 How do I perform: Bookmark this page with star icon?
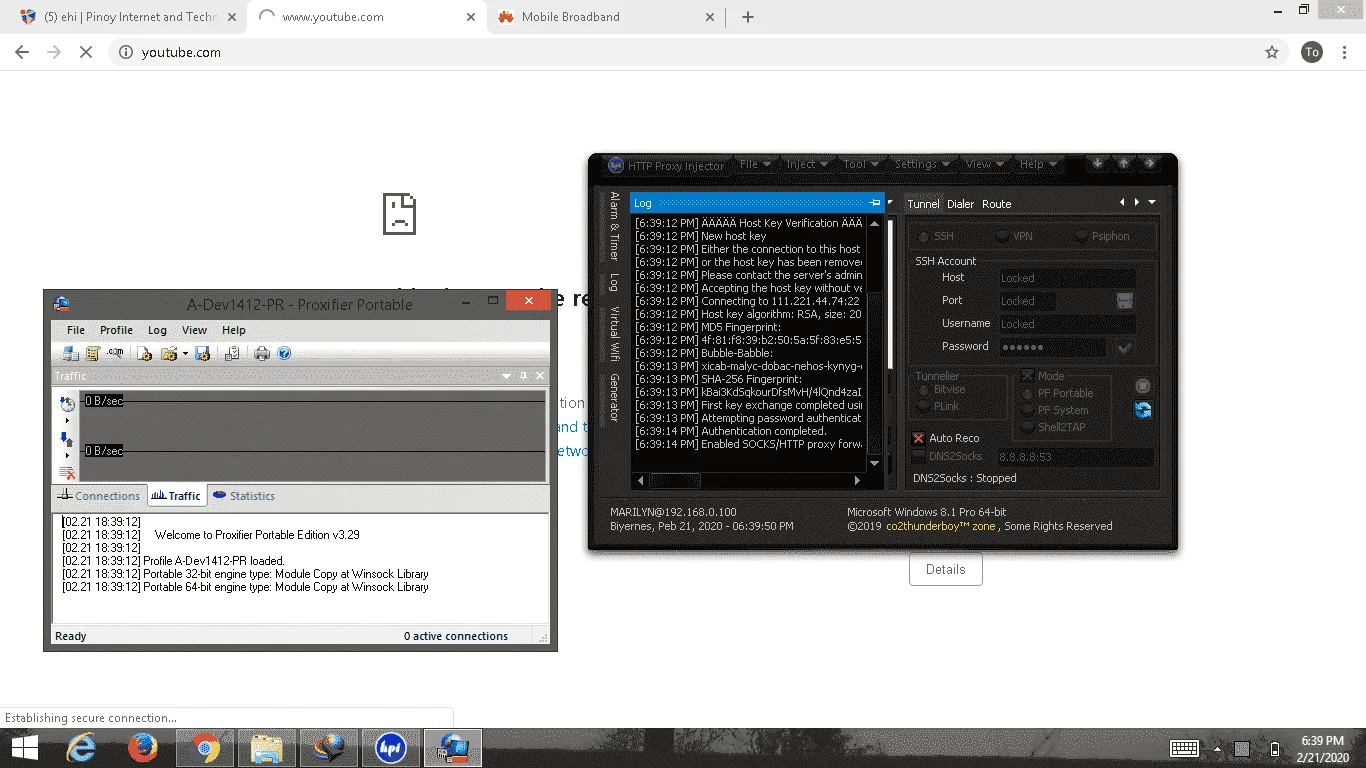tap(1272, 52)
